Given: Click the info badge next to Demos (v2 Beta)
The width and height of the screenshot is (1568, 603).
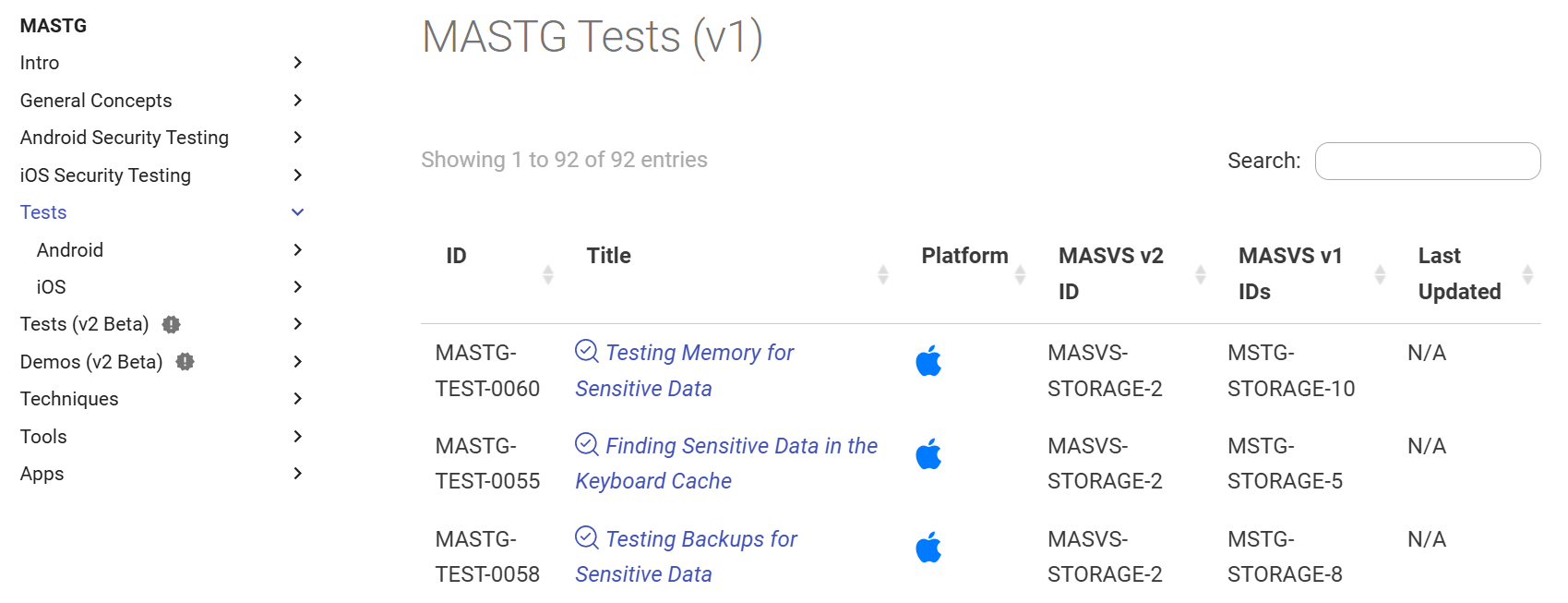Looking at the screenshot, I should tap(185, 361).
